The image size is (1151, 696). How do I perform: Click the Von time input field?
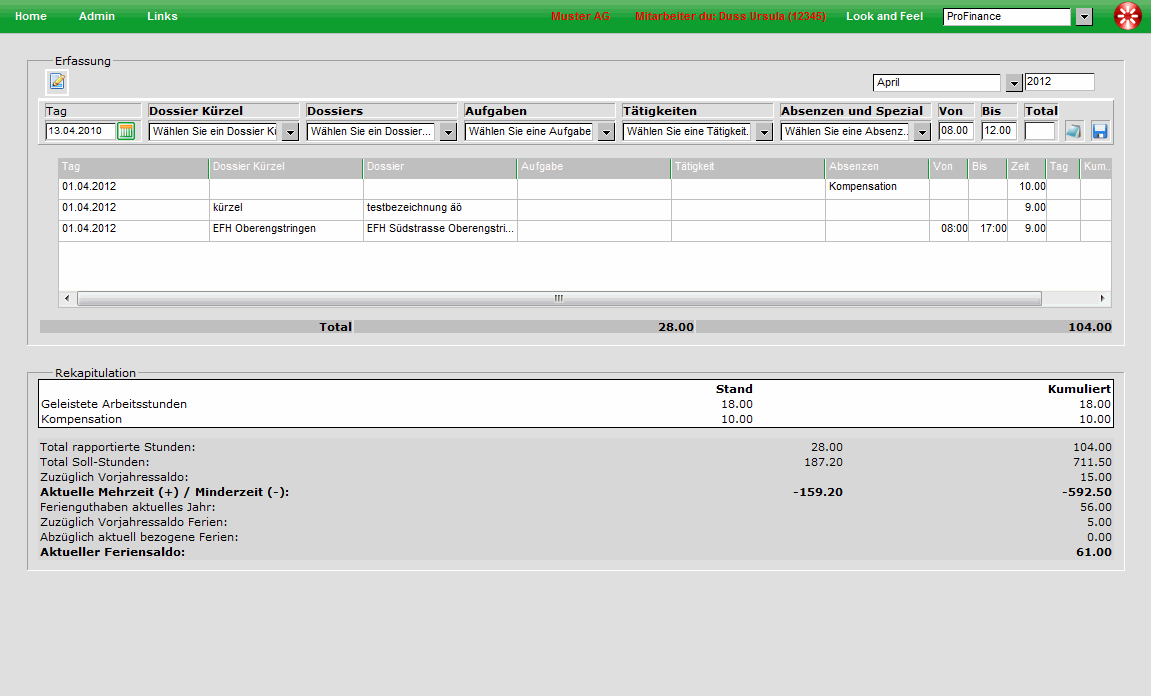click(955, 131)
